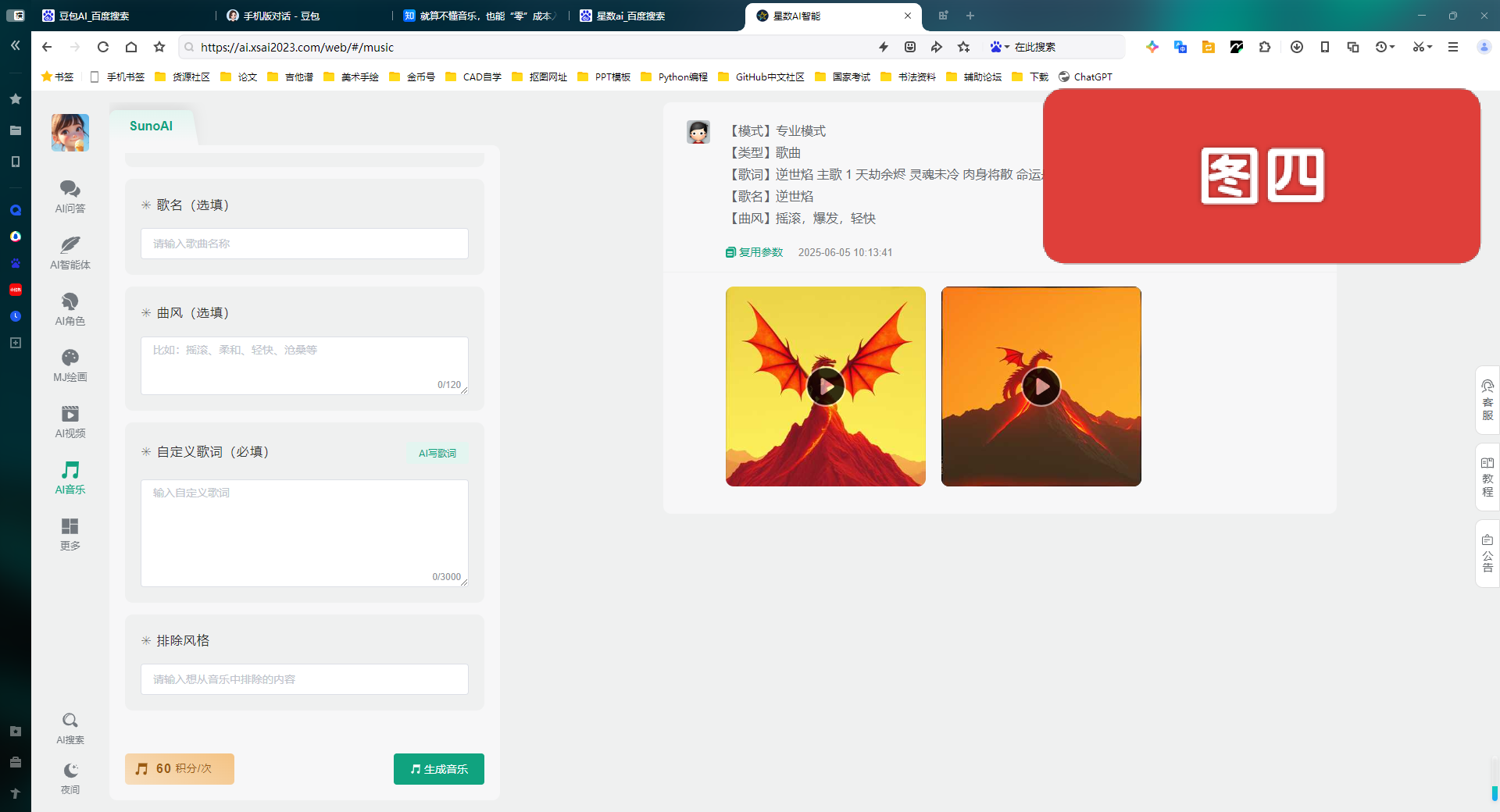Open the AI角色 section
This screenshot has height=812, width=1500.
coord(70,309)
